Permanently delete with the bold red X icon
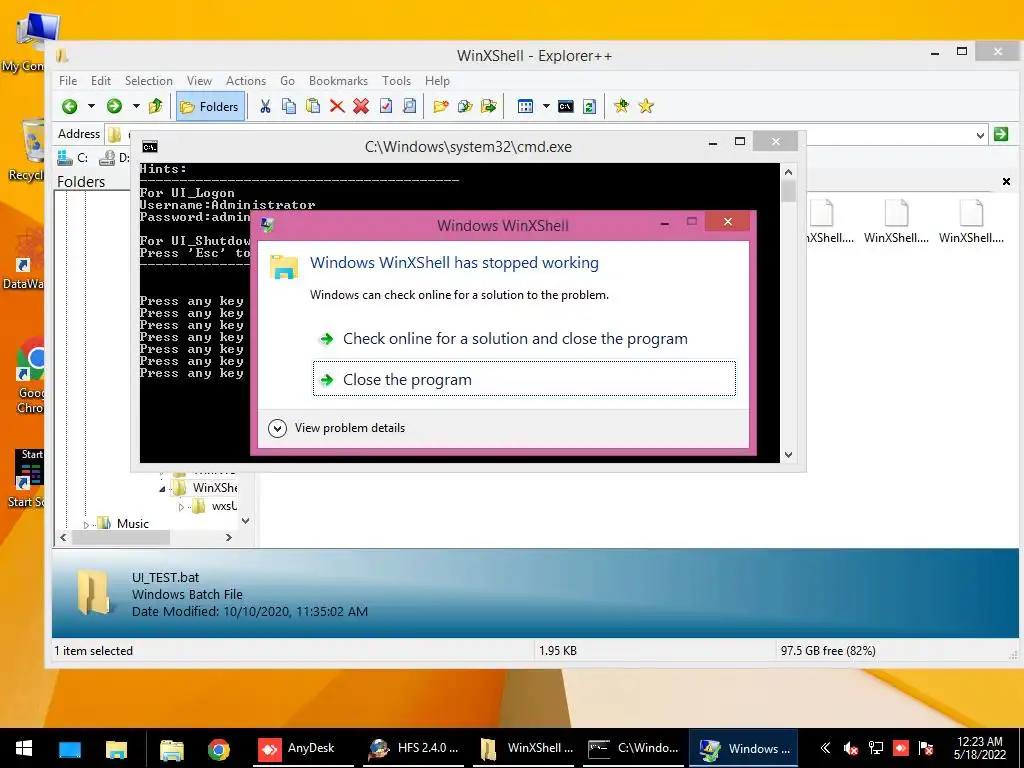 361,106
